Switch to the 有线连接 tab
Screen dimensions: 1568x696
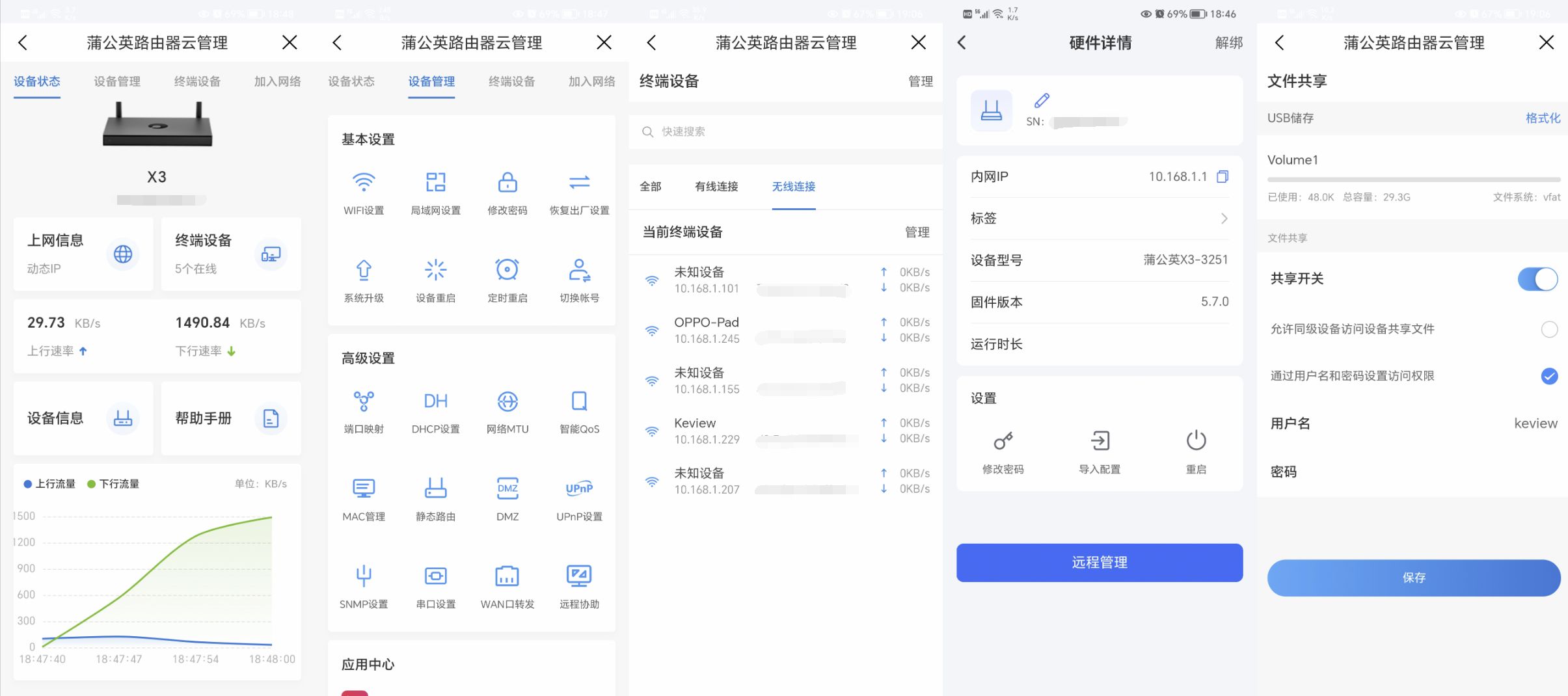[x=716, y=187]
